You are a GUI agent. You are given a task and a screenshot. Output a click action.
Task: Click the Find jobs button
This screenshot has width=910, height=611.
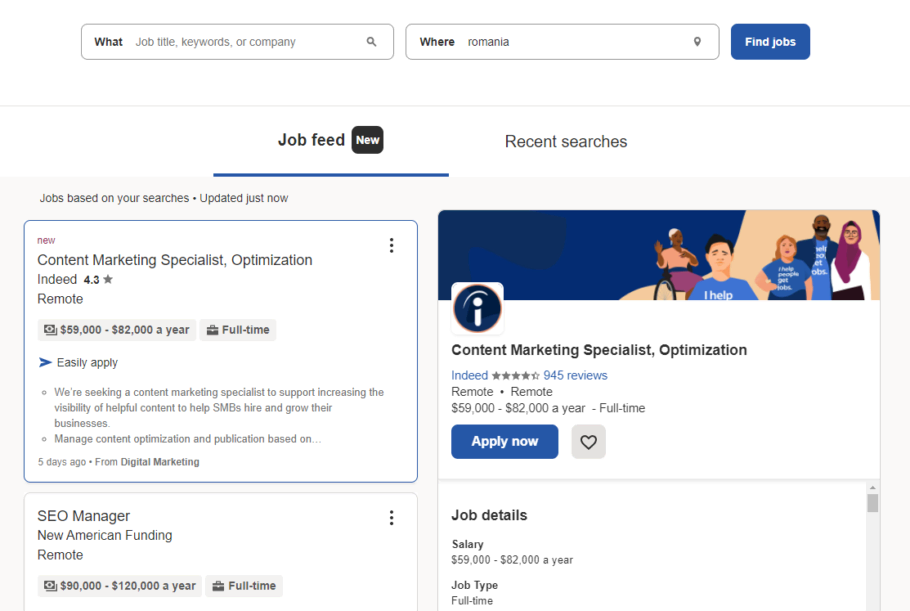770,42
